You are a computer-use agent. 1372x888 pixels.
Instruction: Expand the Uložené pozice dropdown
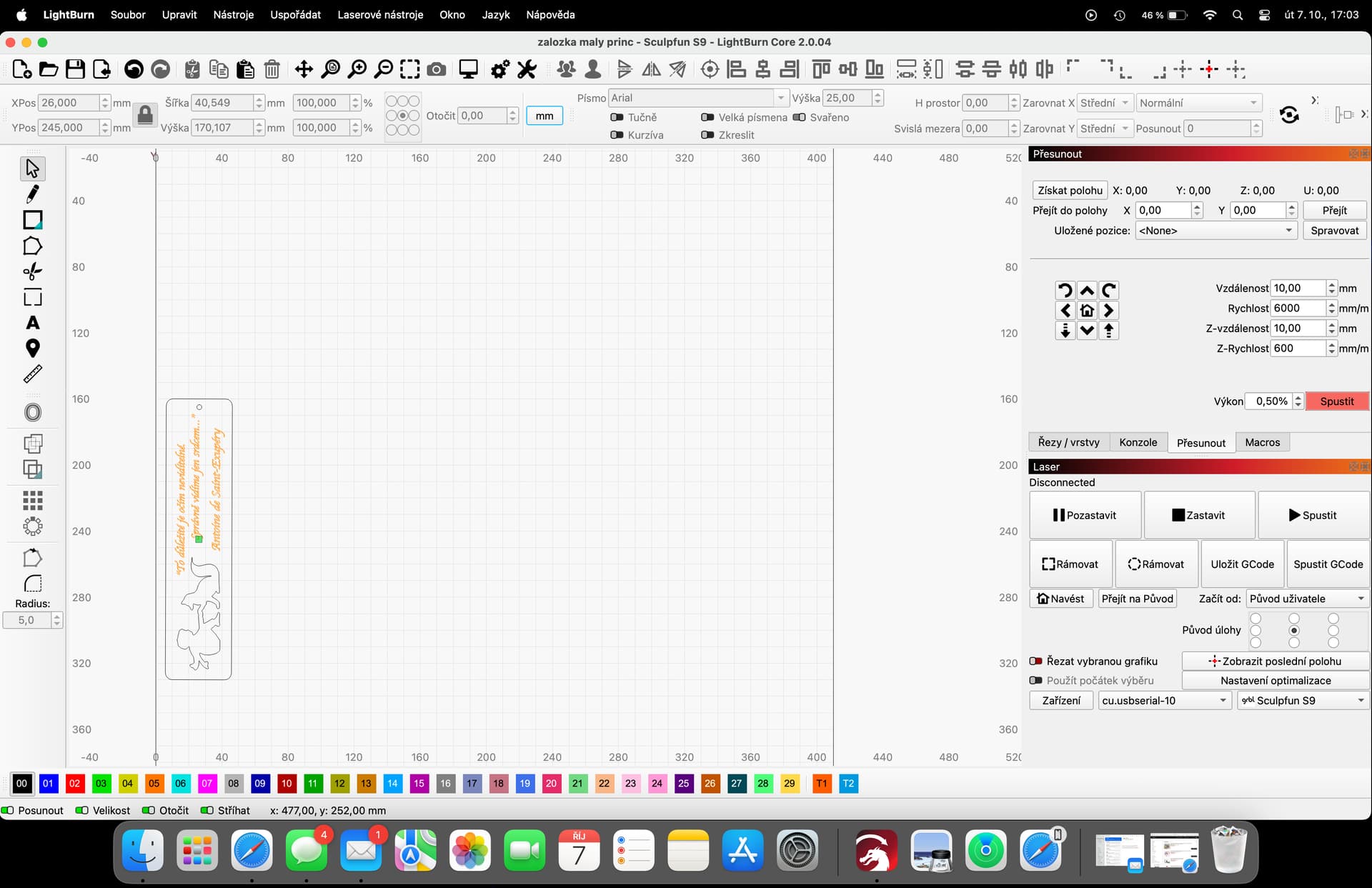[1216, 231]
